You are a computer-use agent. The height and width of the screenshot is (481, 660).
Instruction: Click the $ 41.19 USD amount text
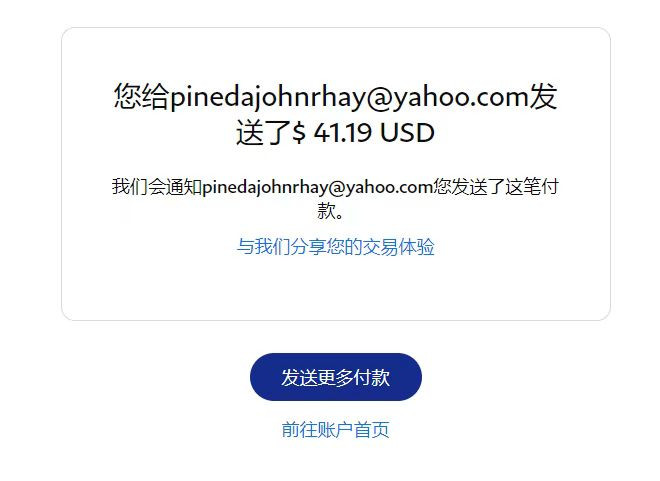(363, 133)
